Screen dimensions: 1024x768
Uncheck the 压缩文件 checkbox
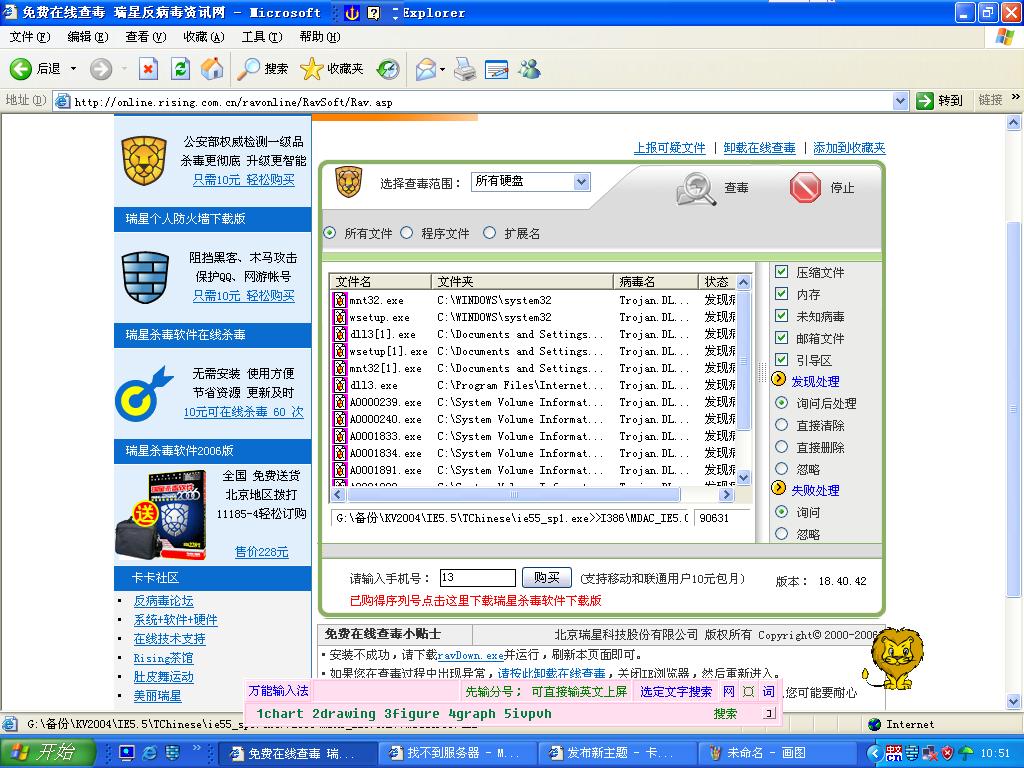pos(781,272)
